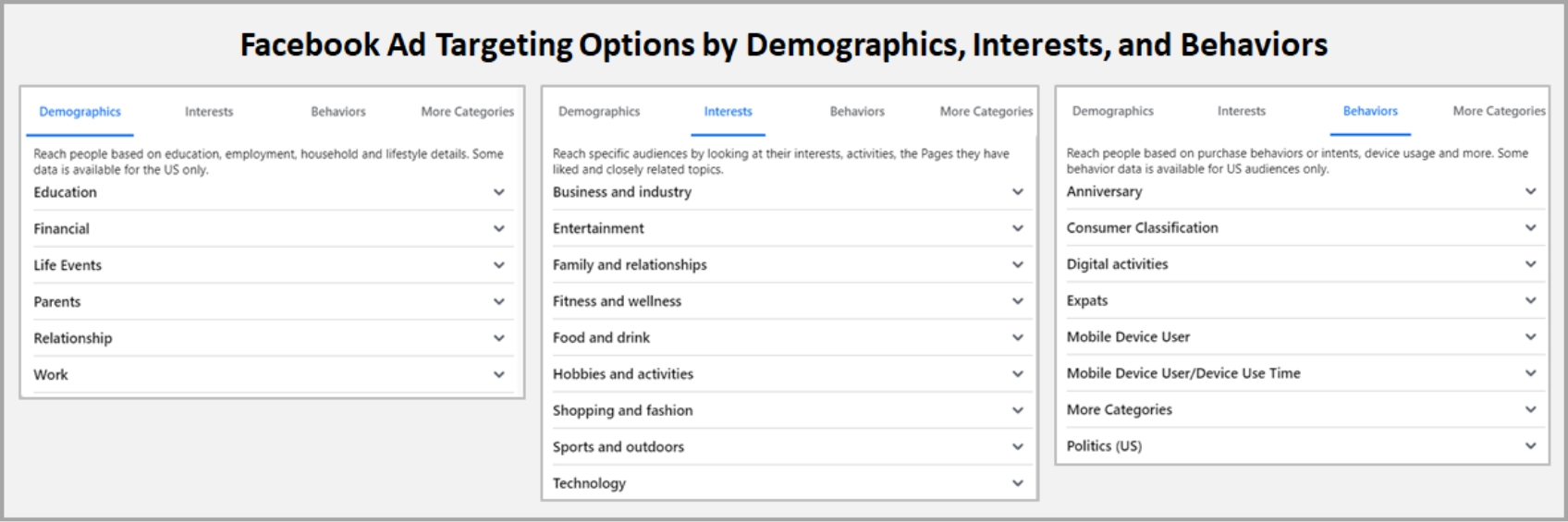Click the Food and drink label
This screenshot has height=522, width=1568.
[x=601, y=337]
